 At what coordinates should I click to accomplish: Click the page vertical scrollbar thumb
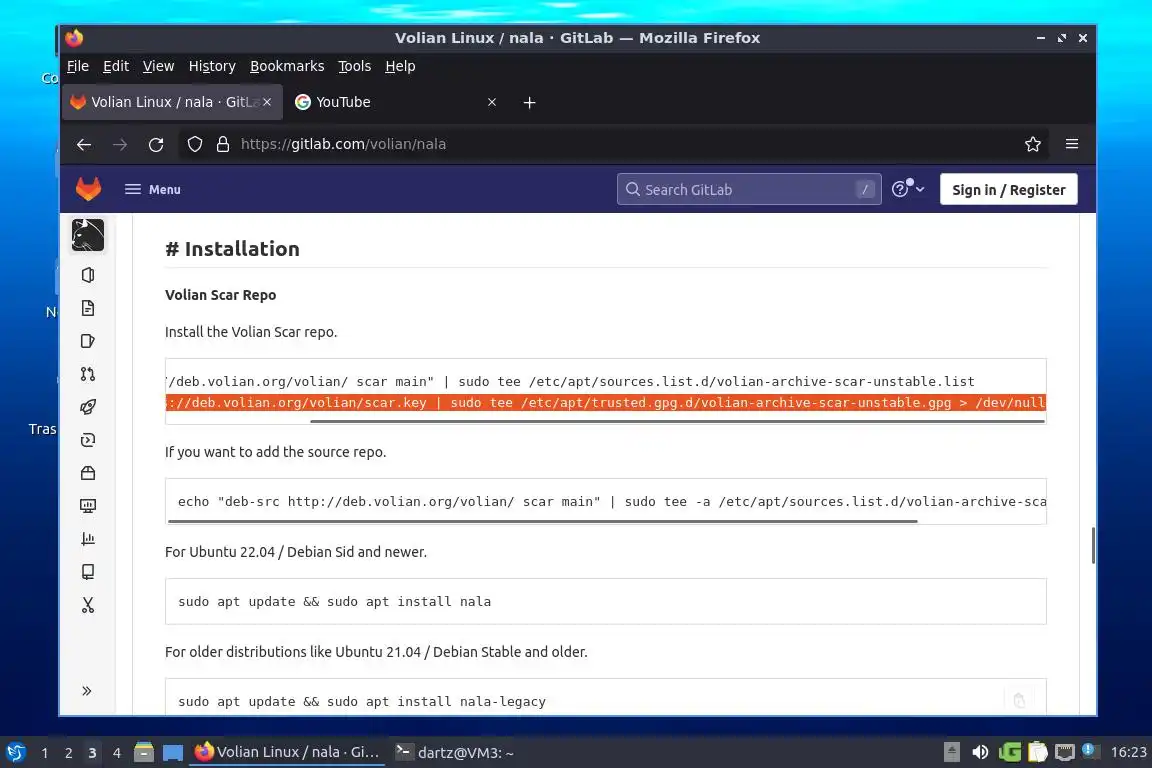(1092, 545)
